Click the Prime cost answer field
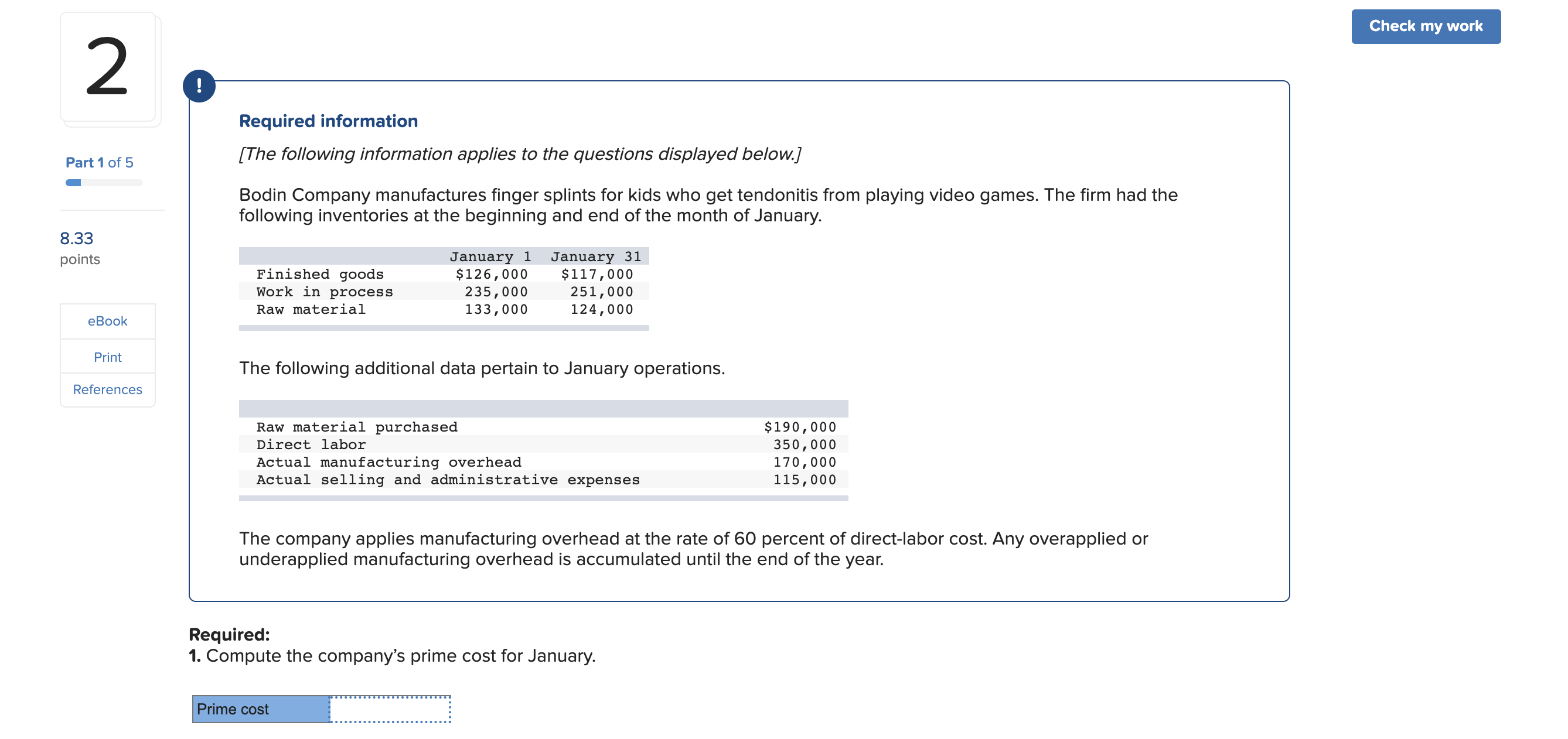Viewport: 1568px width, 739px height. pos(390,709)
